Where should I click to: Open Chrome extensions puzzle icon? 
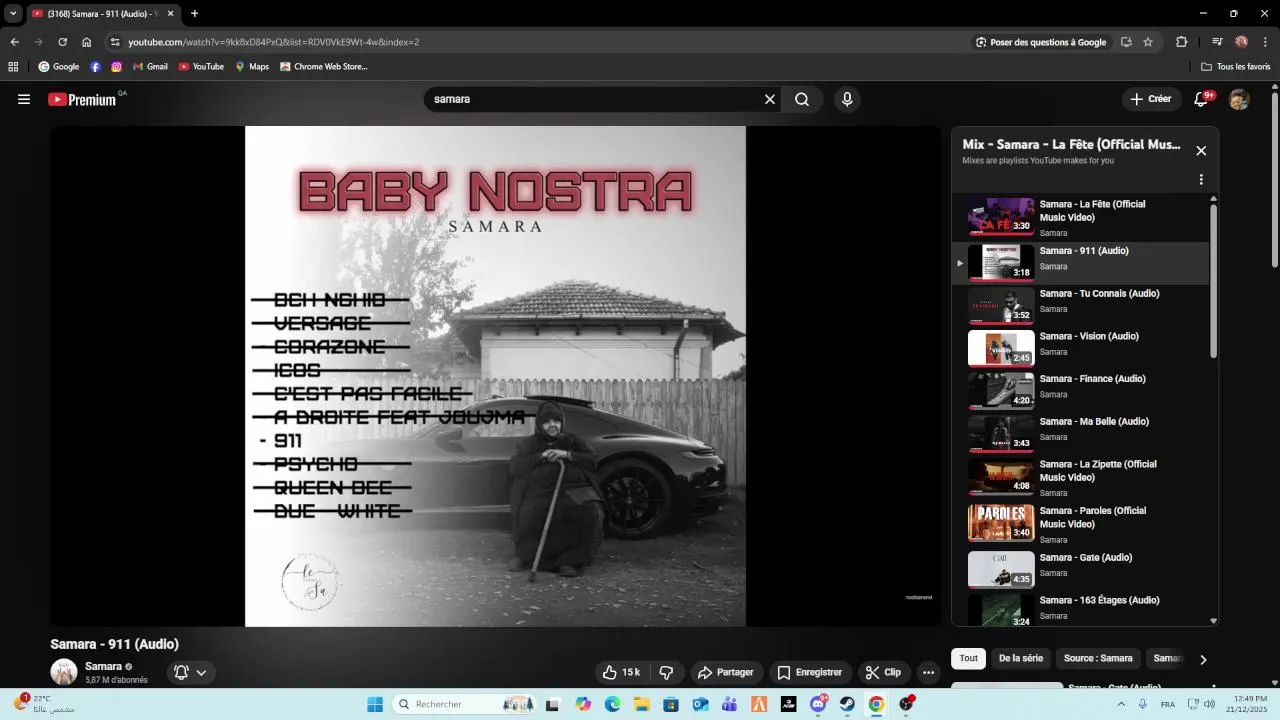point(1181,42)
